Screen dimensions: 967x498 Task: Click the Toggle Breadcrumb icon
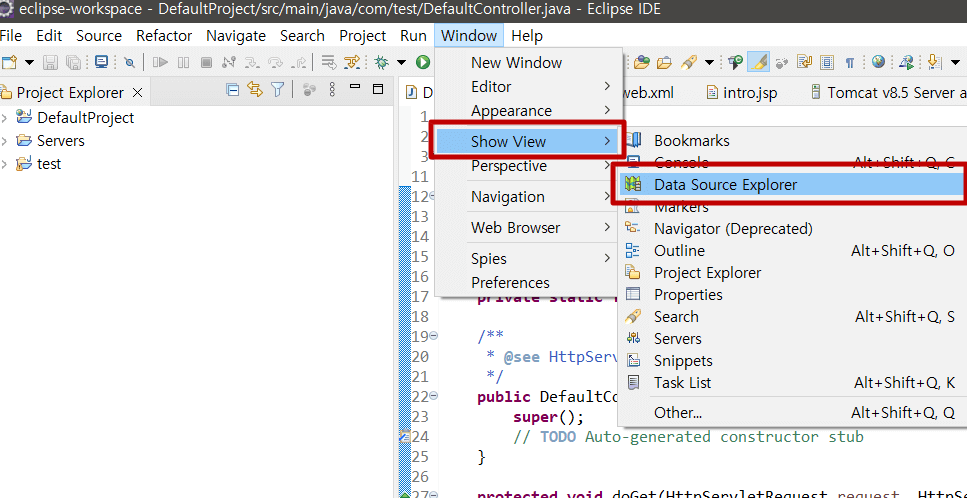[735, 62]
